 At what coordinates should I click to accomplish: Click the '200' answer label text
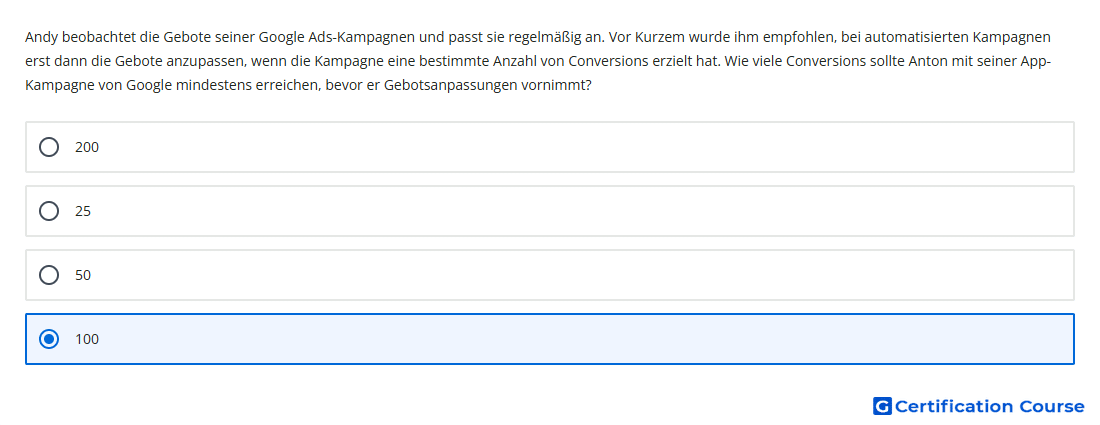[87, 147]
